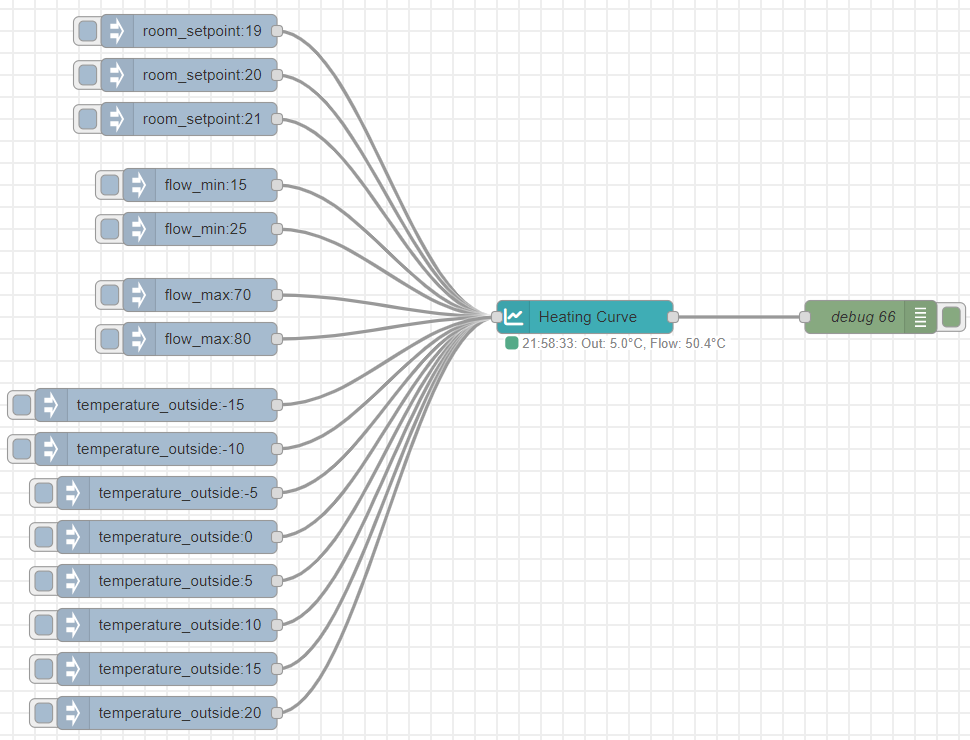This screenshot has height=740, width=970.
Task: Inject temperature_outside:5 via its left button
Action: (x=44, y=581)
